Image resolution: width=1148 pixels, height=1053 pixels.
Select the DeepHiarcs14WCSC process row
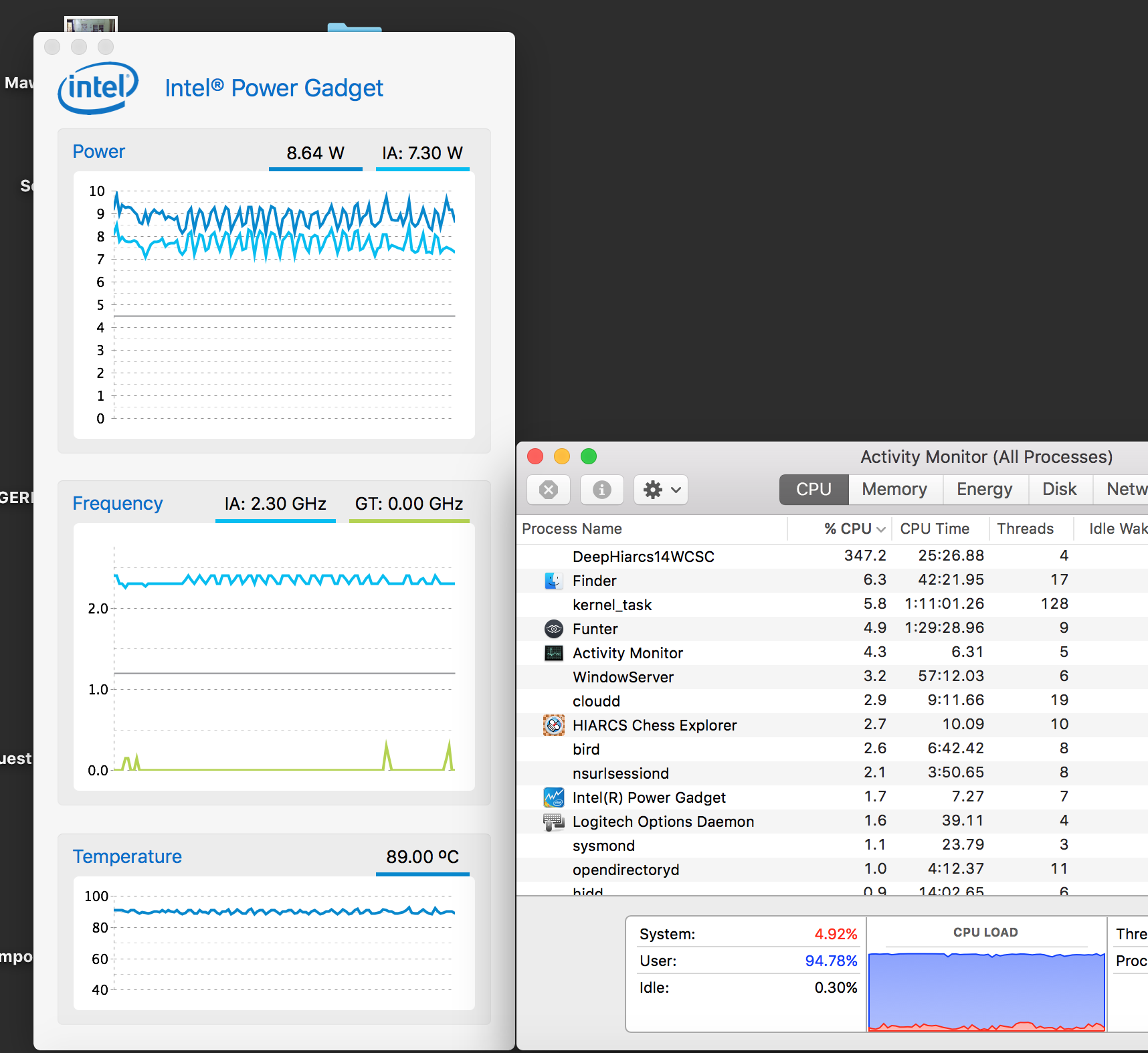coord(832,556)
